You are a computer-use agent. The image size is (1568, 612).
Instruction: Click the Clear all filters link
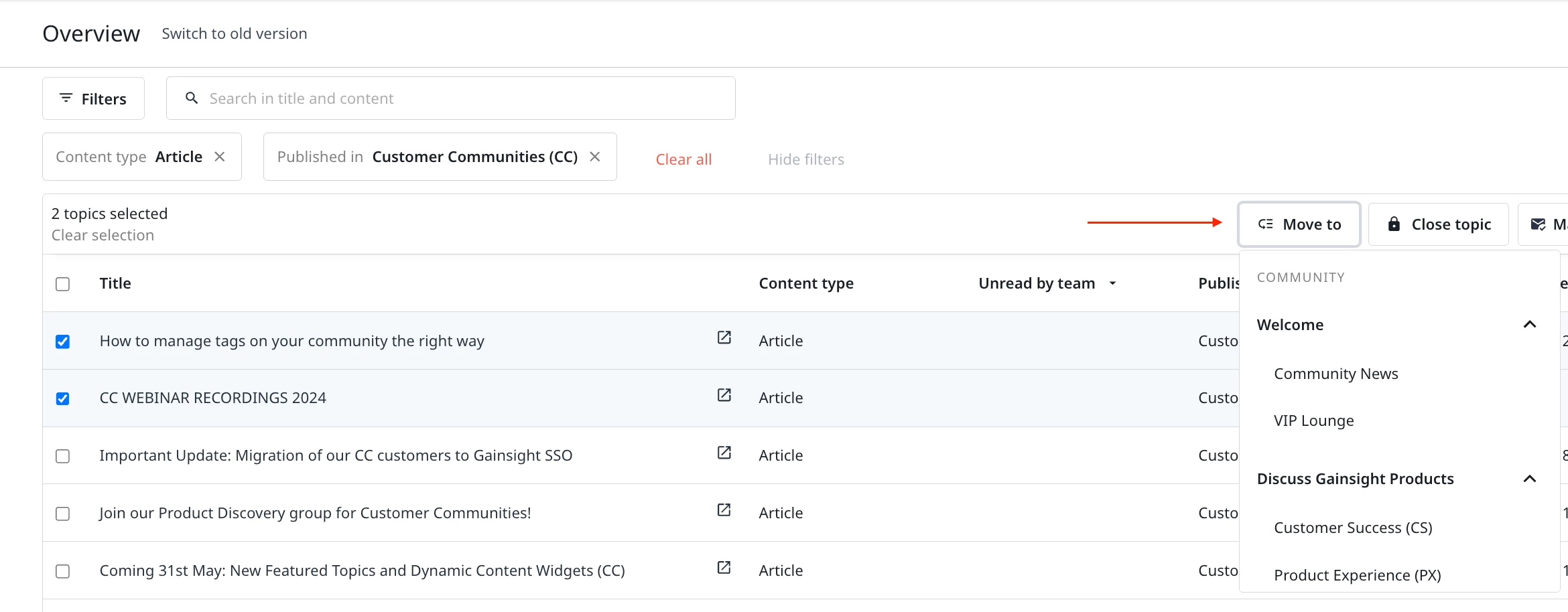[x=683, y=159]
